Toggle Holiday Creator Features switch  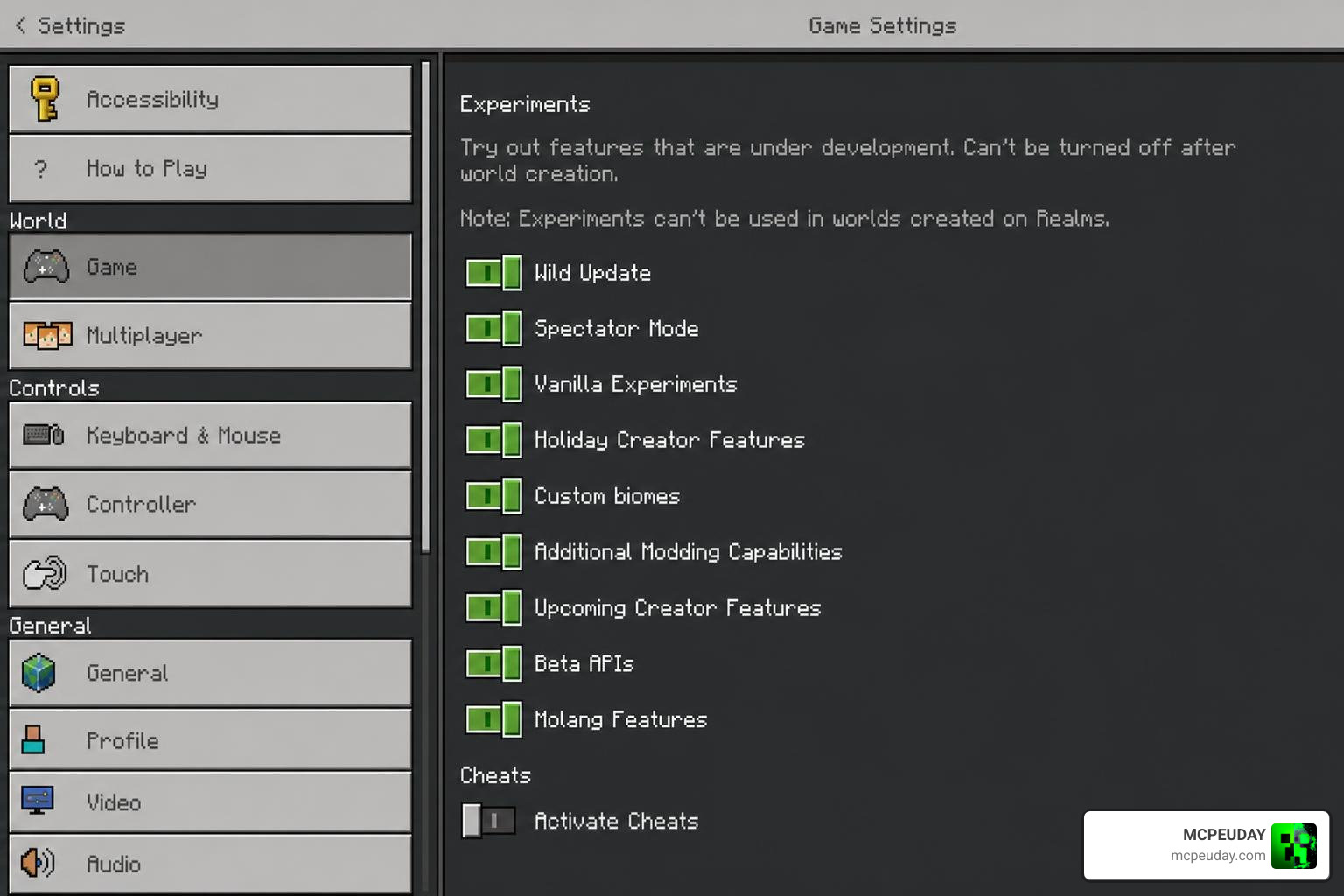click(x=493, y=440)
